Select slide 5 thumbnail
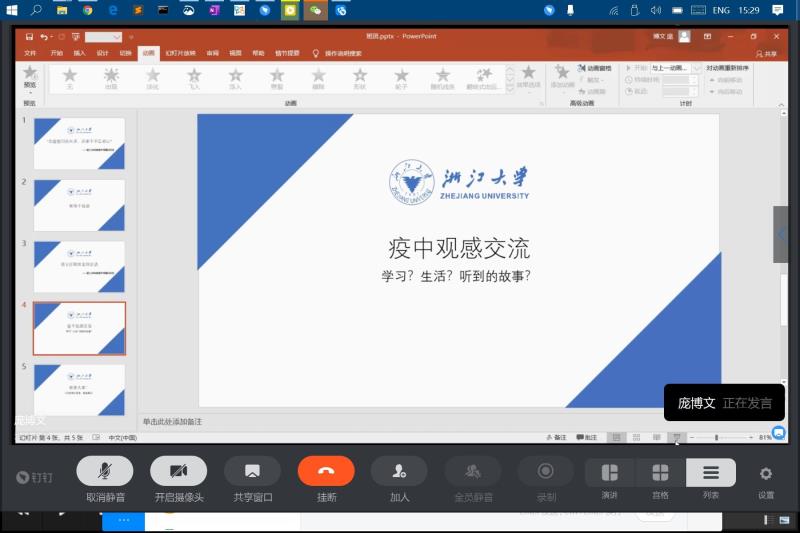 (x=79, y=390)
